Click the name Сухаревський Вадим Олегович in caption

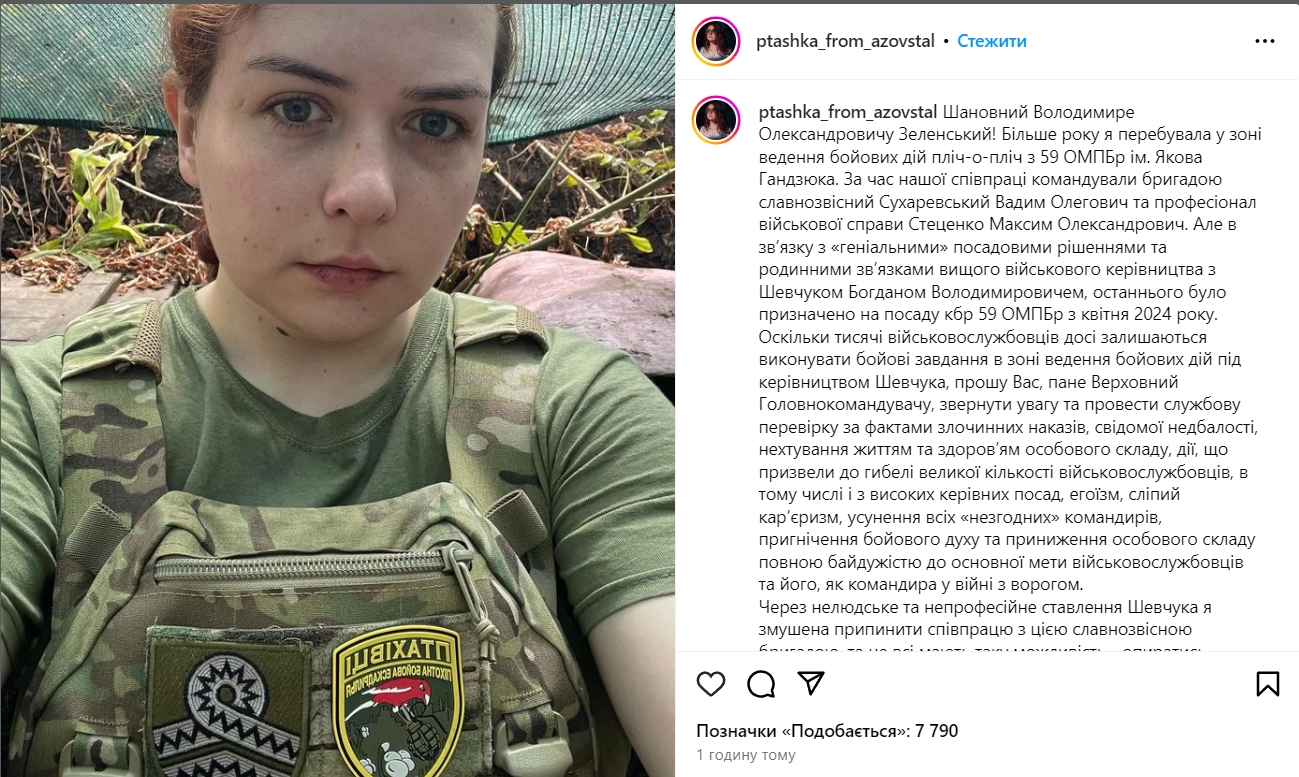click(x=950, y=201)
